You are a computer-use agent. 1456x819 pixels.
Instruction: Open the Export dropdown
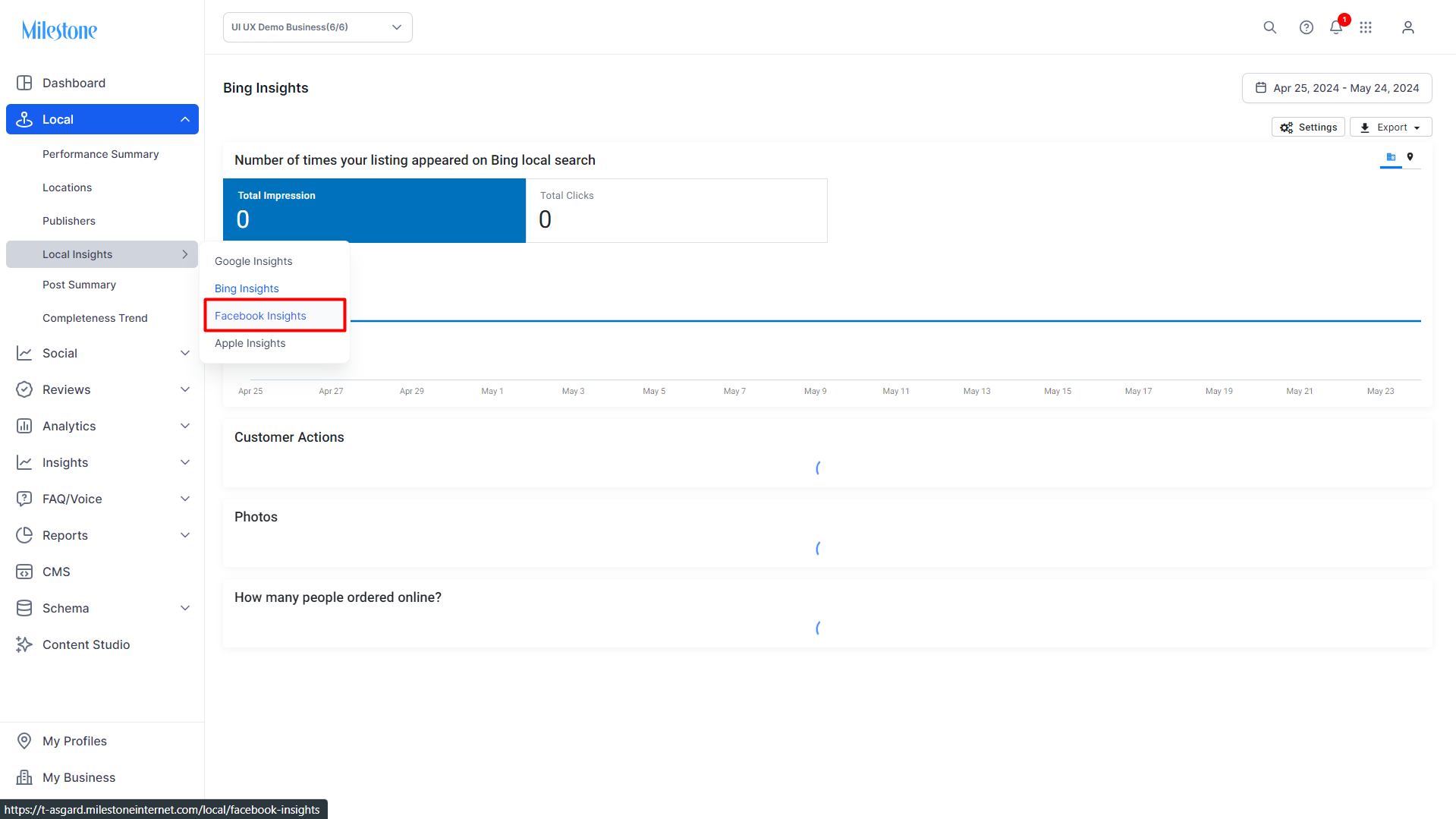1390,128
